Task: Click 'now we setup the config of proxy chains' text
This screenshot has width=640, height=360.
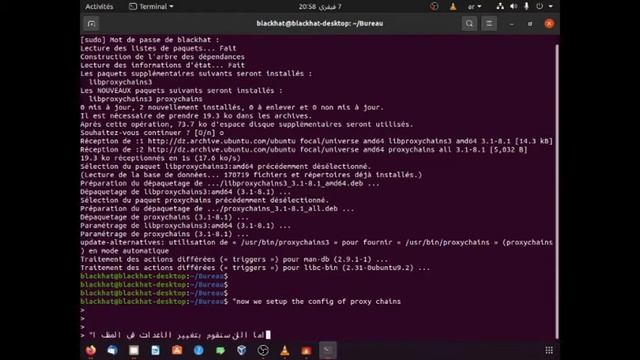Action: coord(318,302)
